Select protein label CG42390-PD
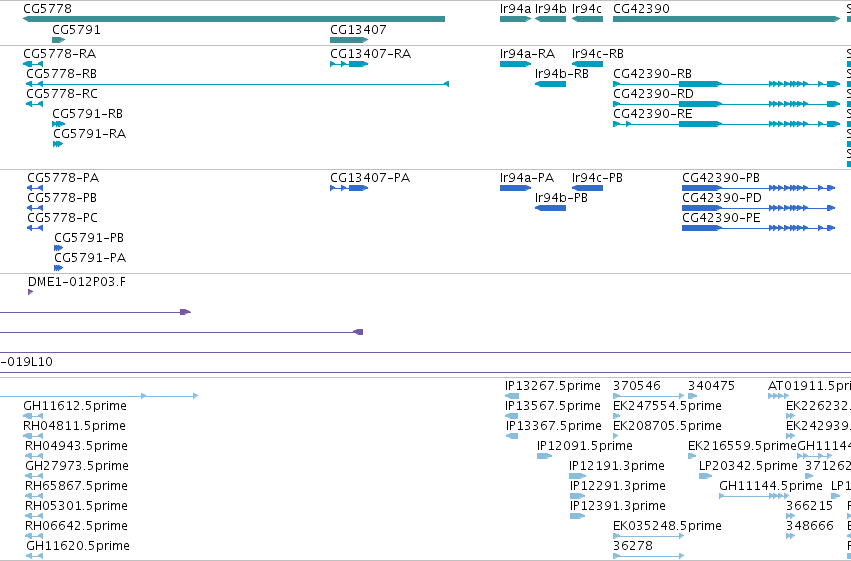 pyautogui.click(x=722, y=198)
